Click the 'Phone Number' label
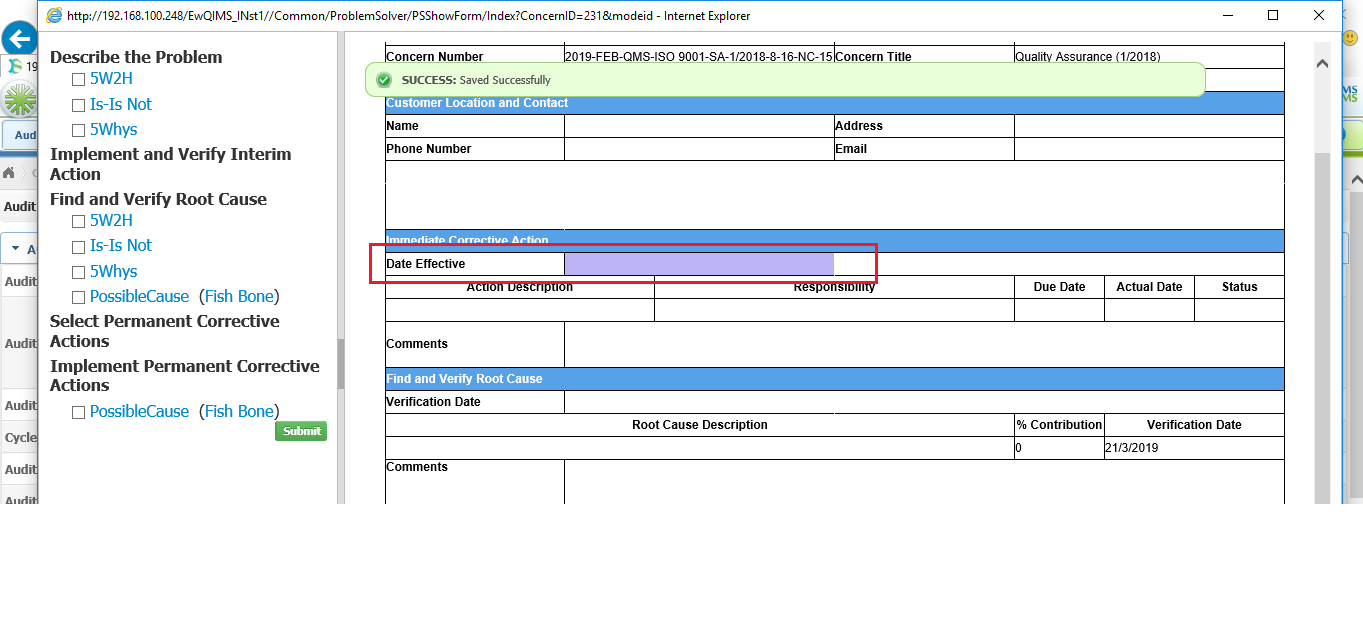The height and width of the screenshot is (623, 1363). click(x=428, y=149)
